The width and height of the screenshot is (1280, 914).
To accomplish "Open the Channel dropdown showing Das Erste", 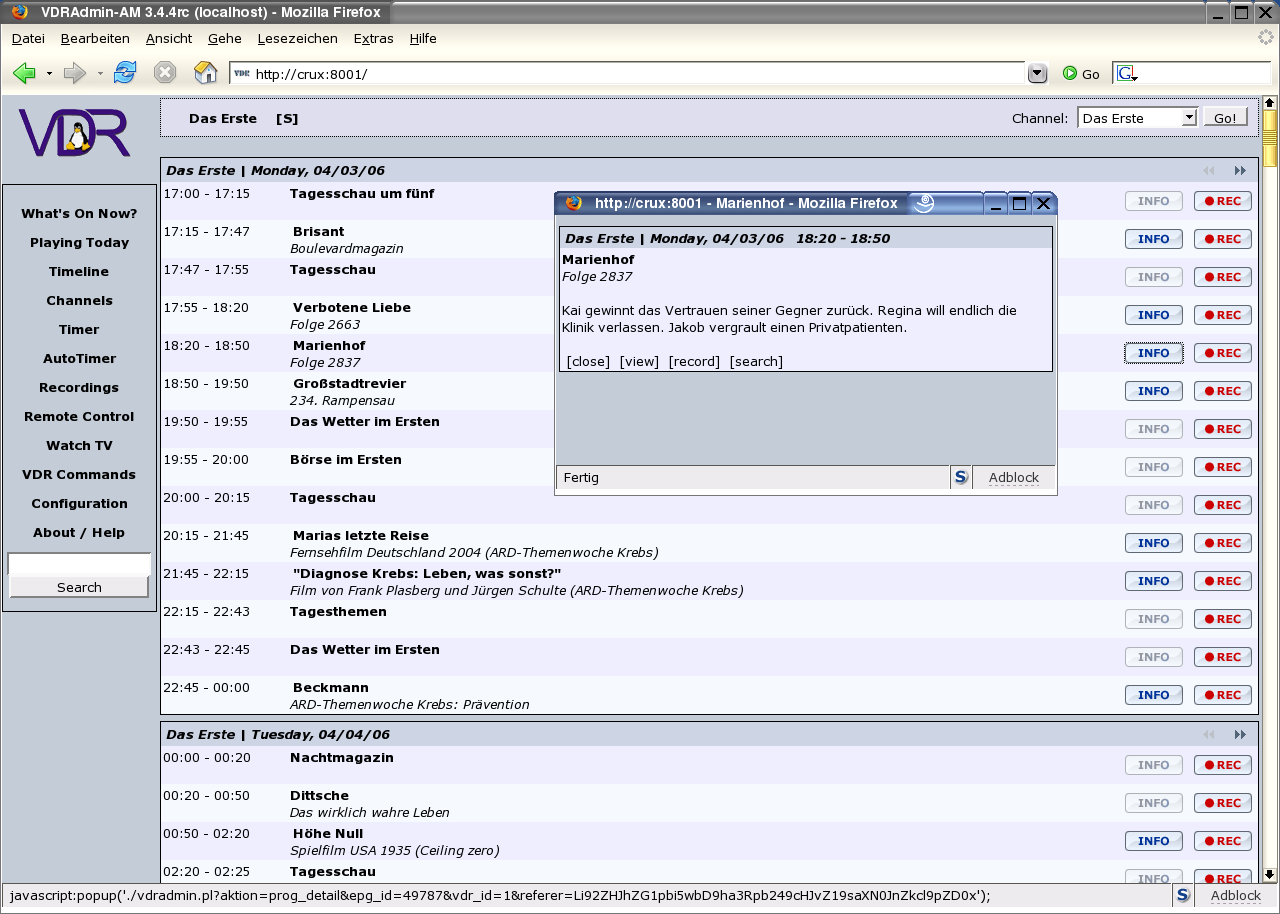I will 1137,118.
